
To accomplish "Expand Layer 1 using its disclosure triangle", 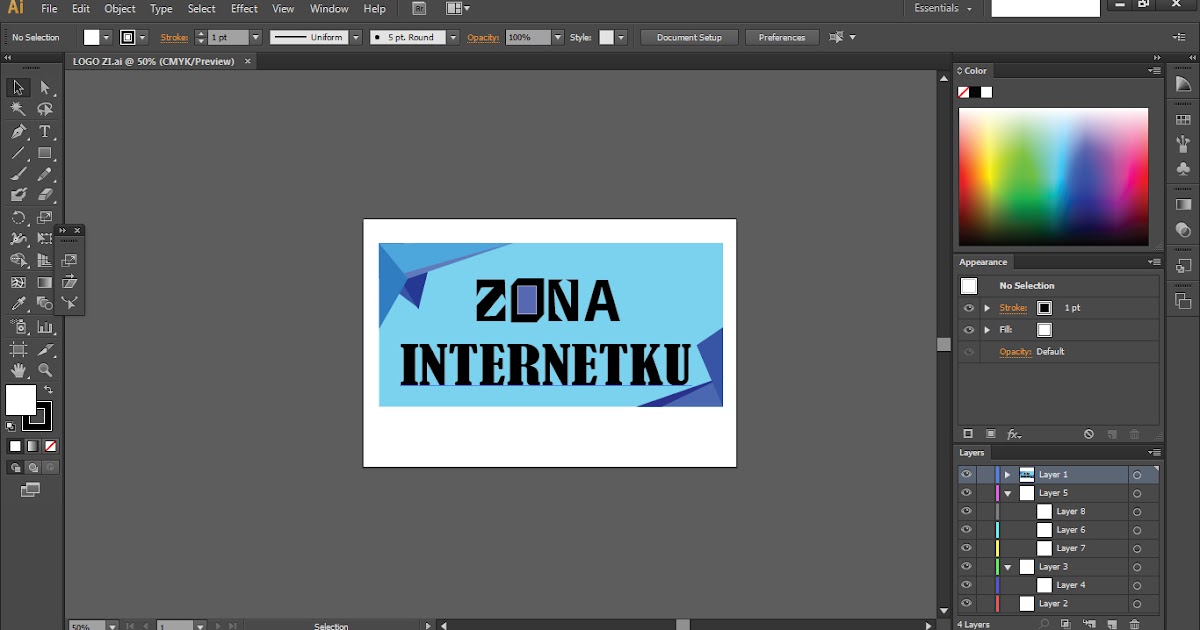I will [1007, 472].
